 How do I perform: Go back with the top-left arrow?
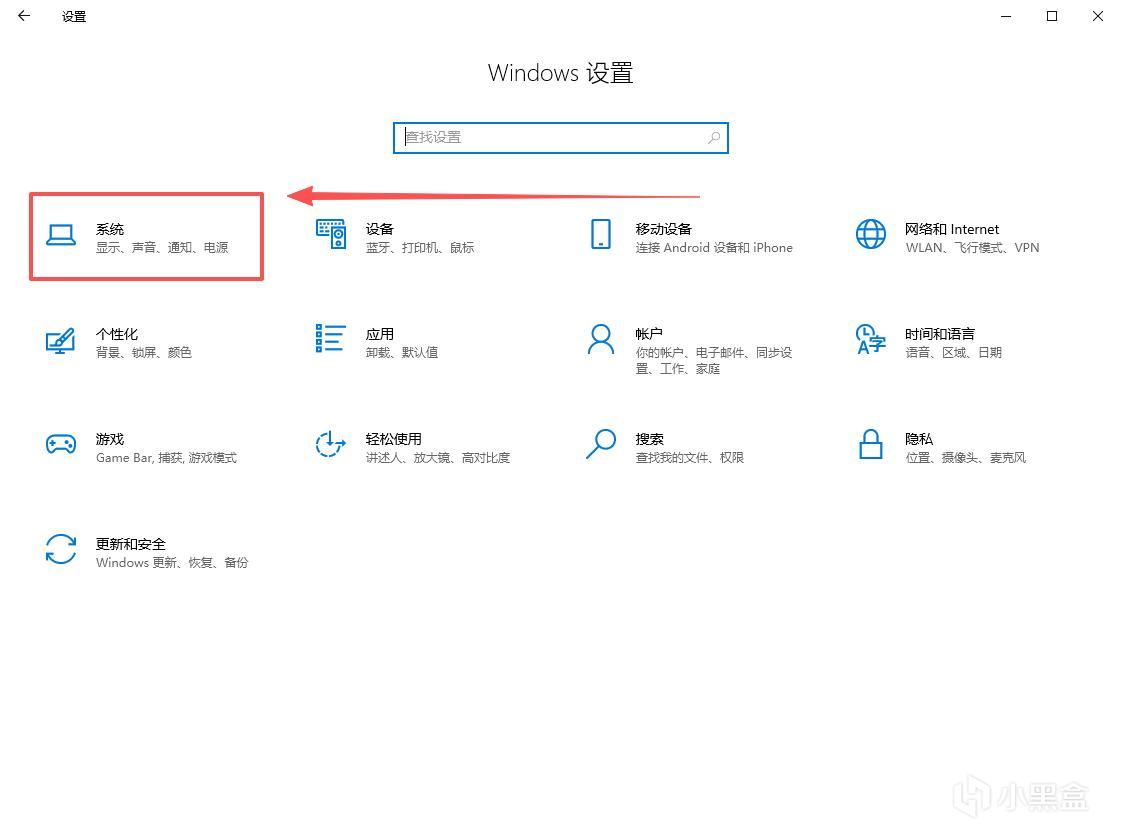pyautogui.click(x=24, y=16)
